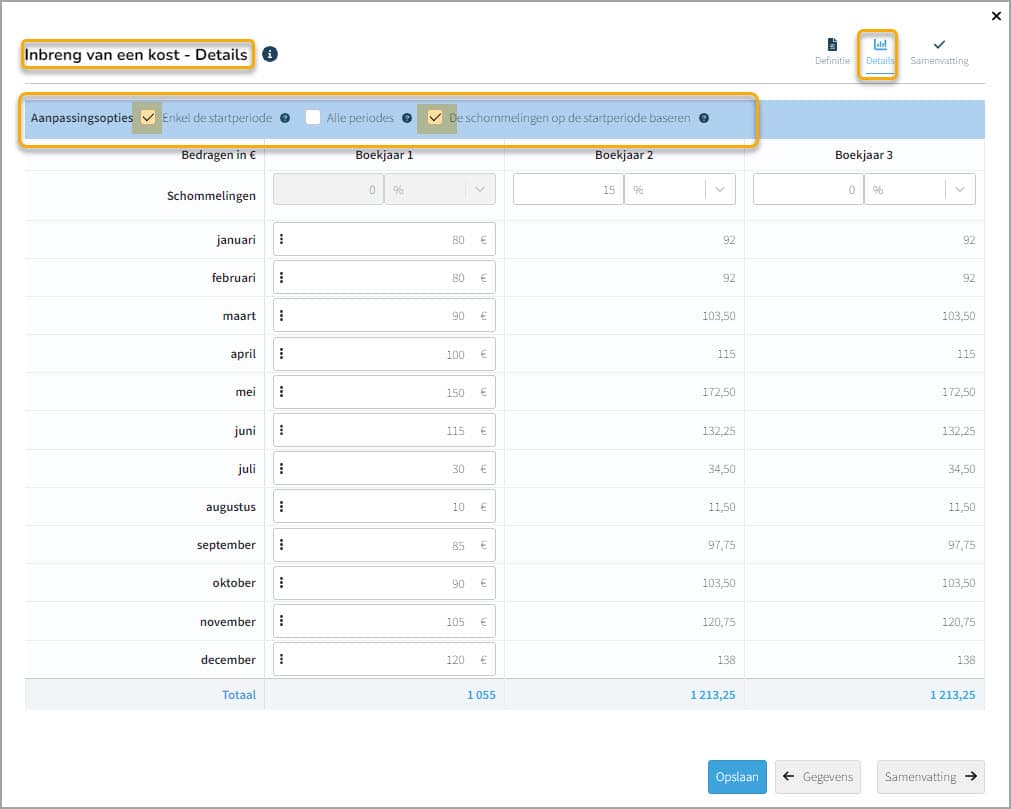1011x809 pixels.
Task: Check the Alle periodes checkbox
Action: pos(313,117)
